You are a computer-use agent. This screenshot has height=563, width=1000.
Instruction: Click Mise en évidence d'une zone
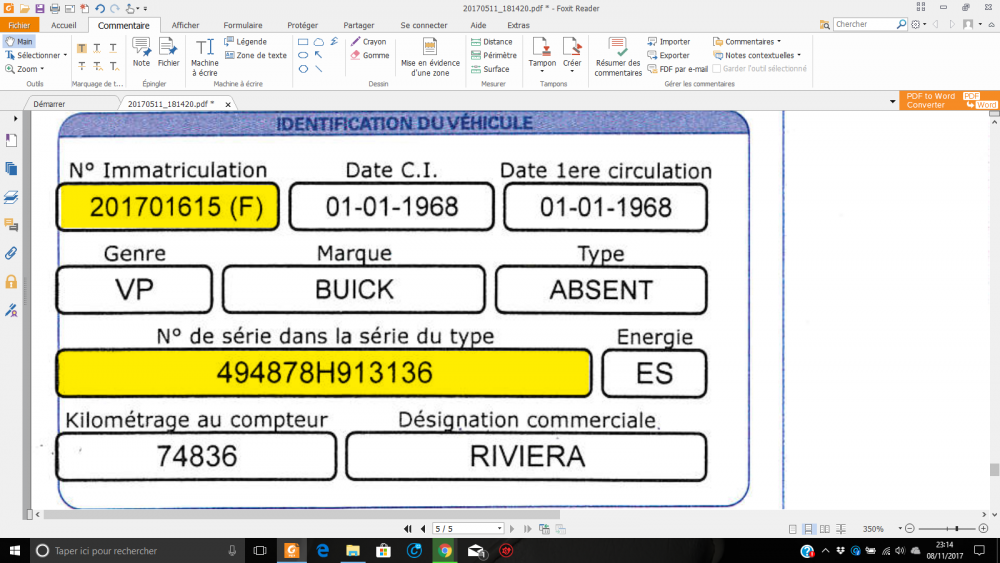click(430, 57)
